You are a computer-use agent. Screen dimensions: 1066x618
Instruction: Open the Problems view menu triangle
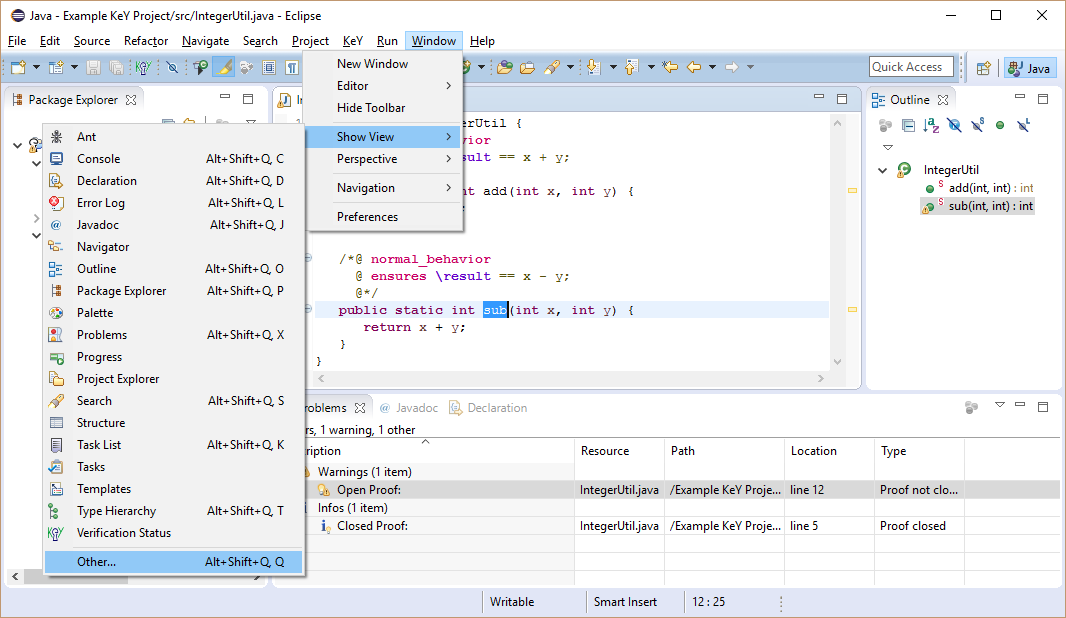[x=999, y=405]
